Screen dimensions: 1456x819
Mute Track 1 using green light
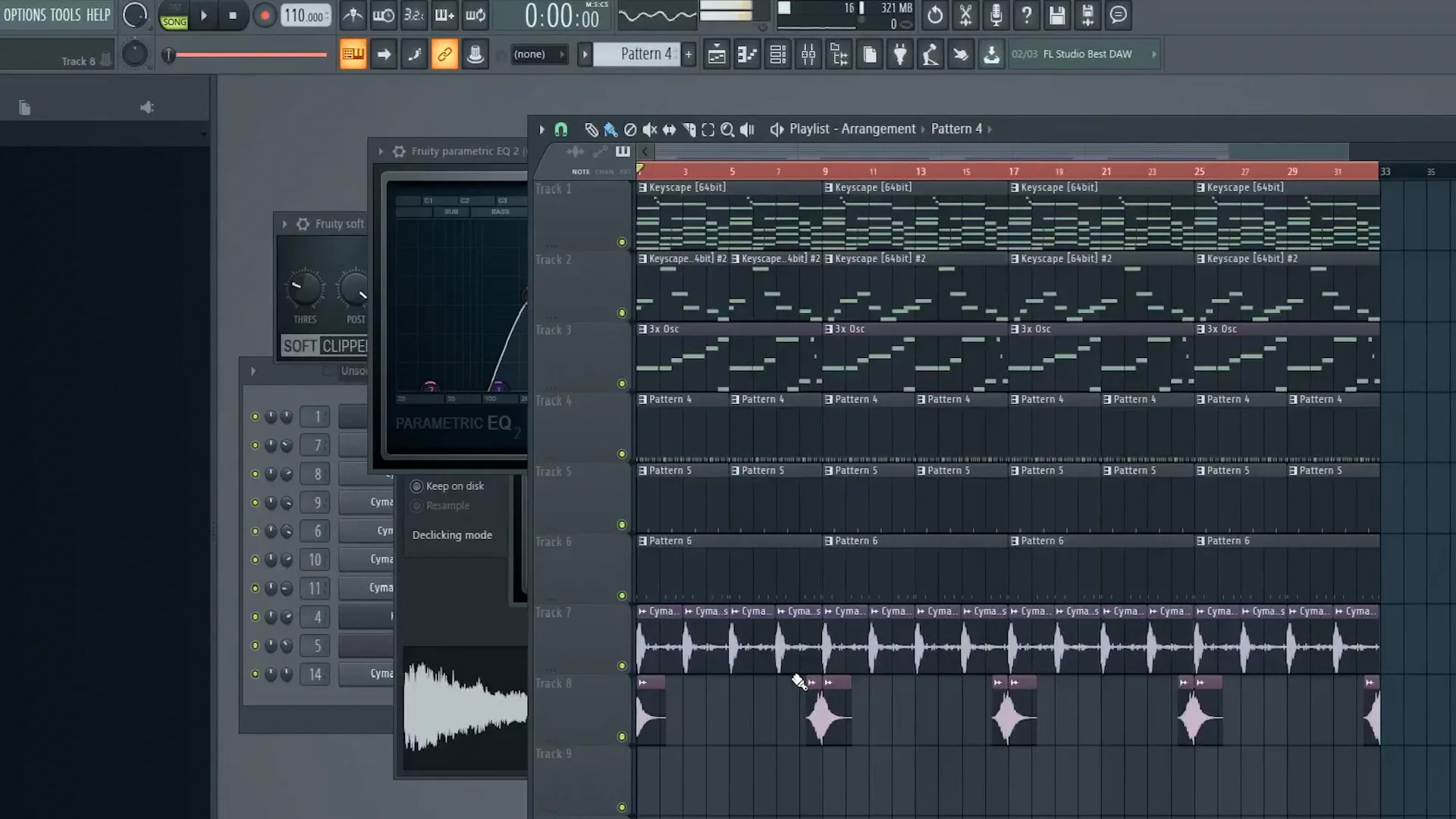click(622, 242)
